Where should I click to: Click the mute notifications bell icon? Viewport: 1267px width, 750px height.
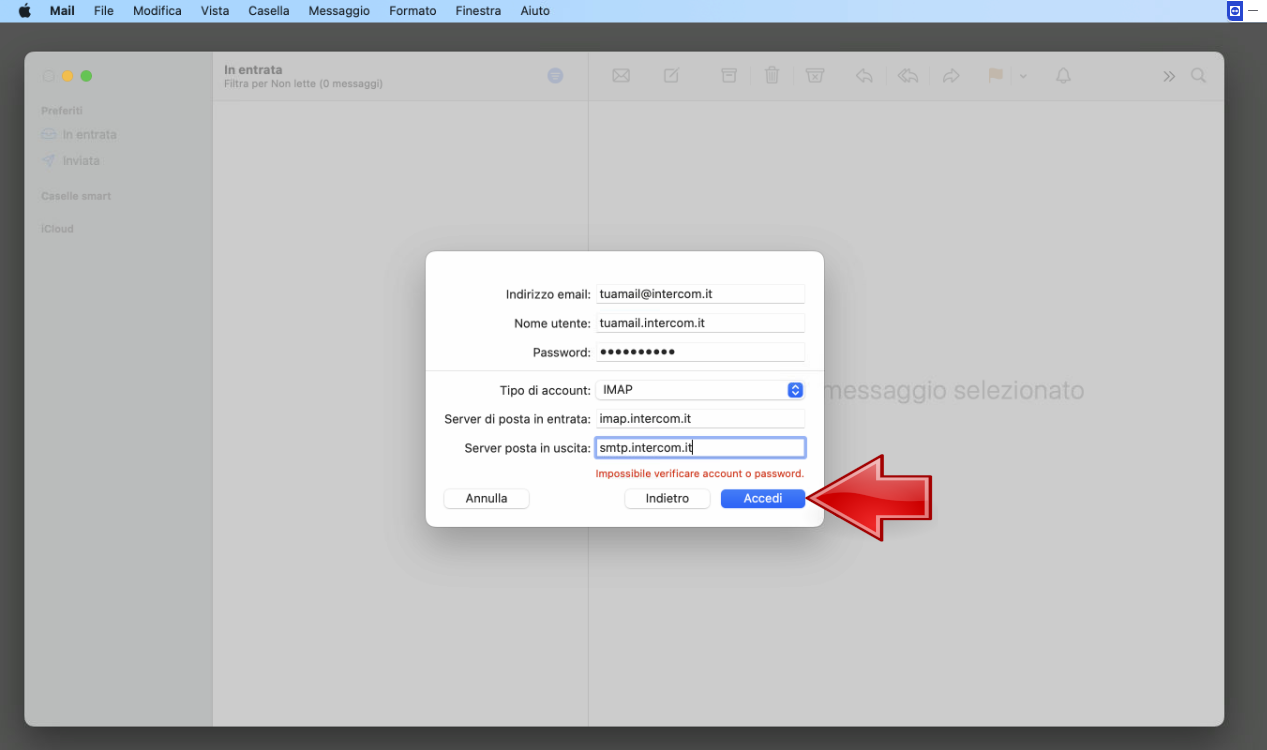click(x=1063, y=76)
